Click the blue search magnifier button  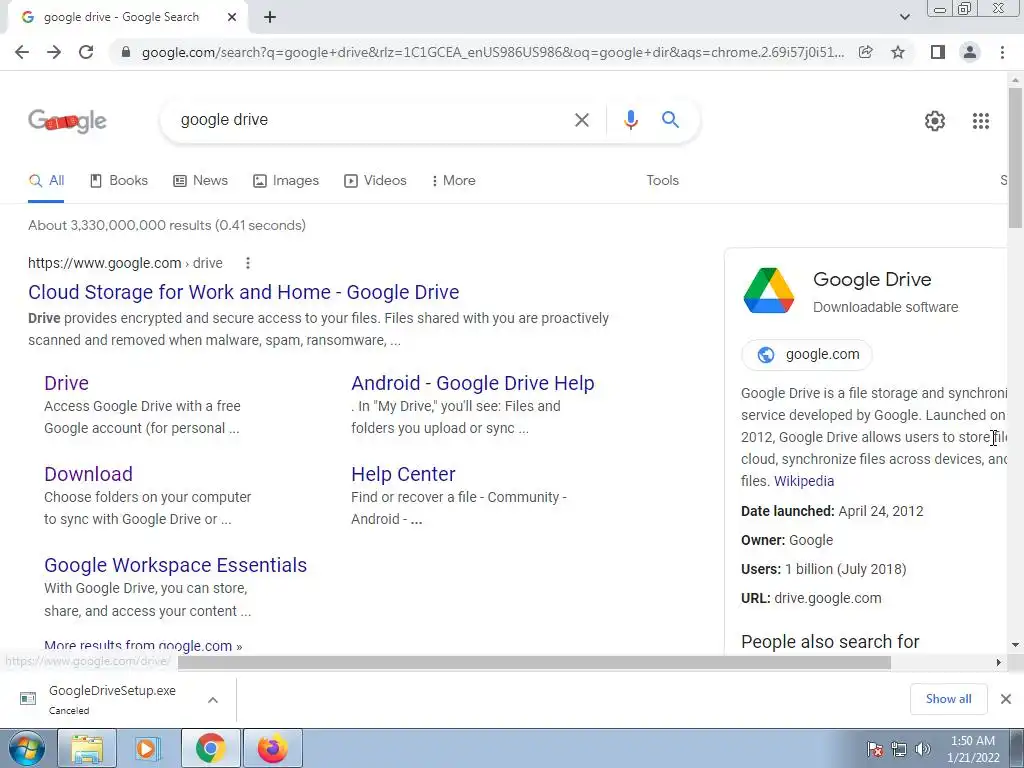click(670, 120)
